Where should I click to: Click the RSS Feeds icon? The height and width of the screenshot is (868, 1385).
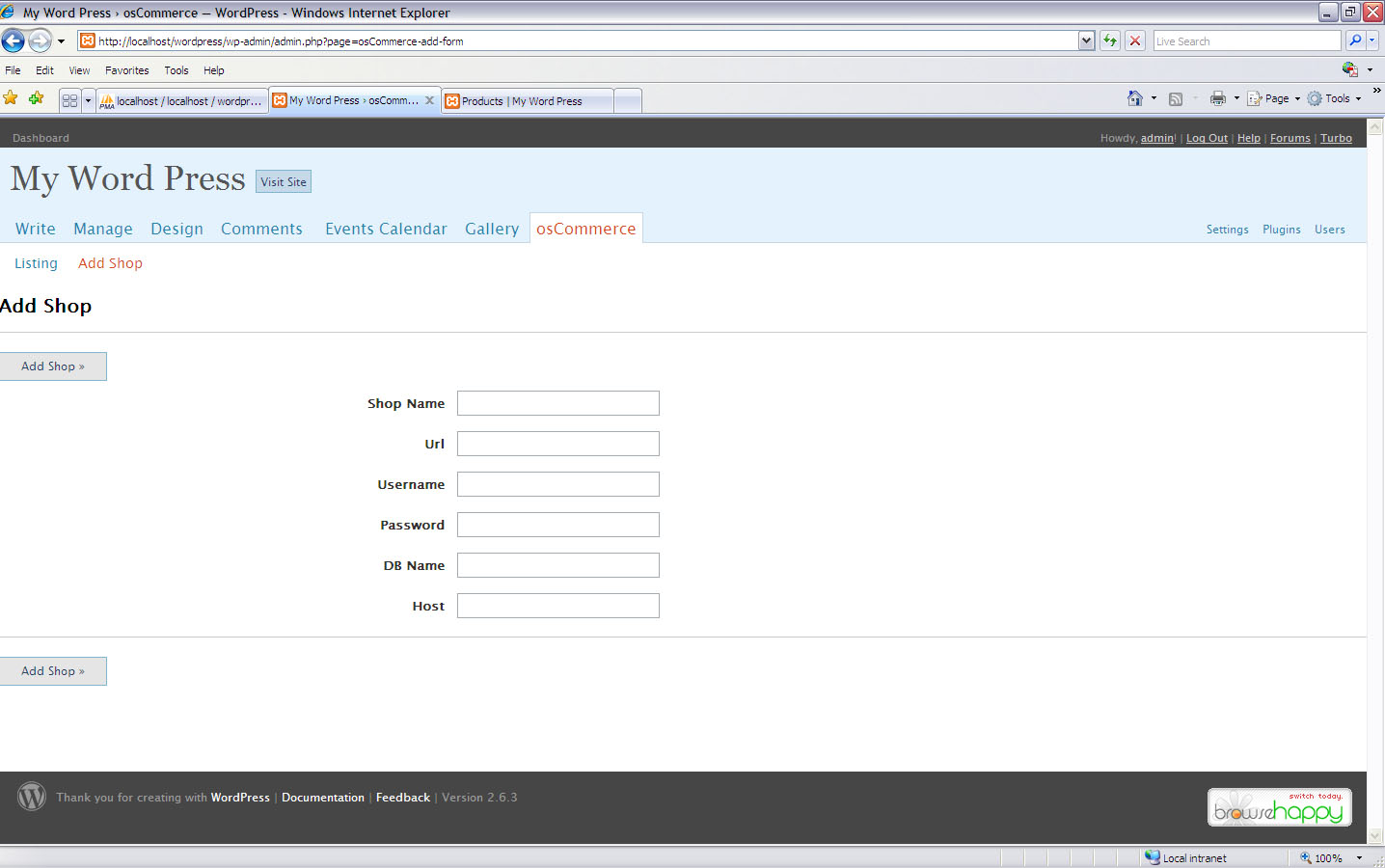click(1175, 98)
